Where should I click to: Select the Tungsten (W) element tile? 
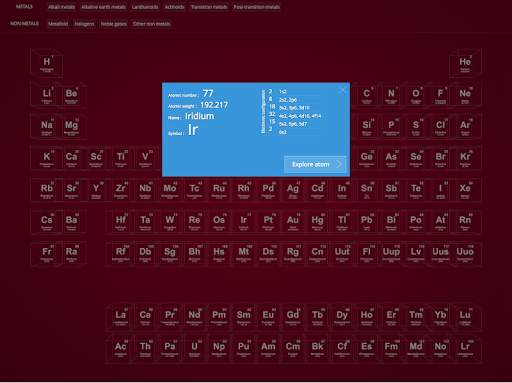tap(170, 221)
